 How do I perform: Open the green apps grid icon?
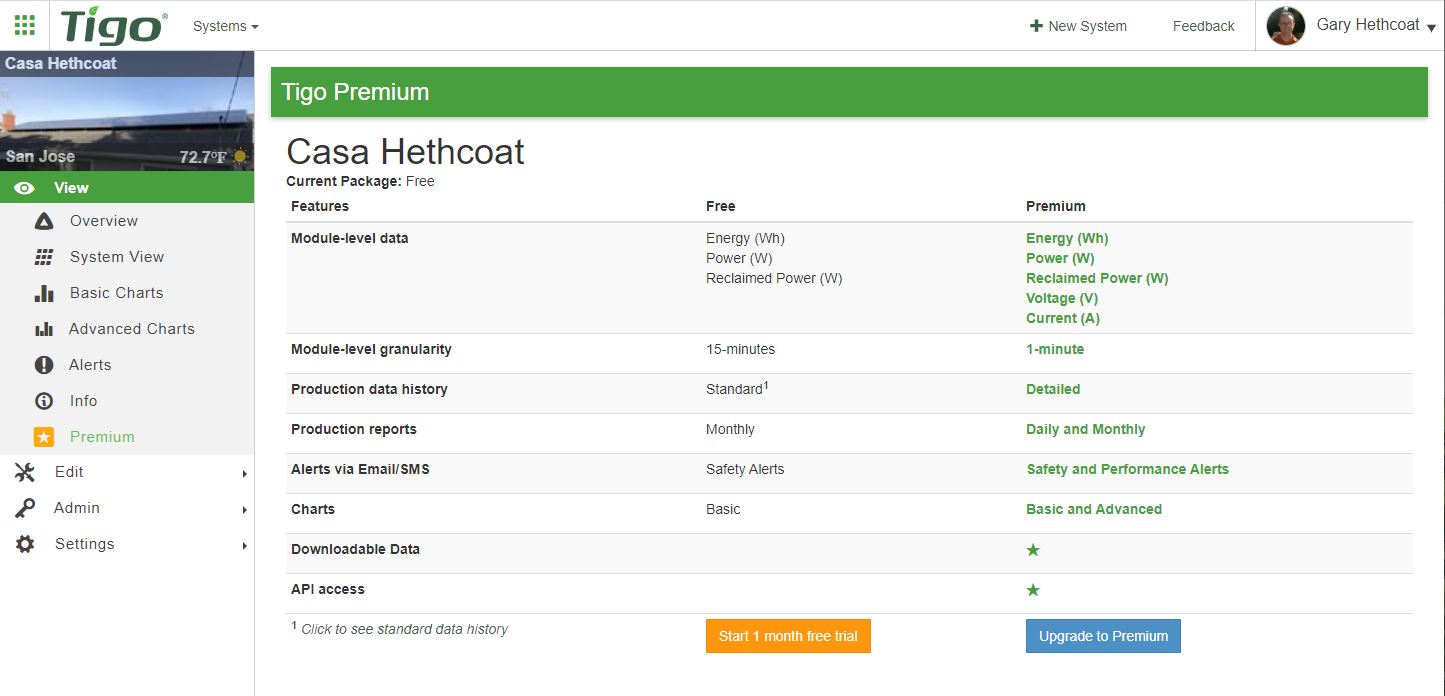[25, 25]
